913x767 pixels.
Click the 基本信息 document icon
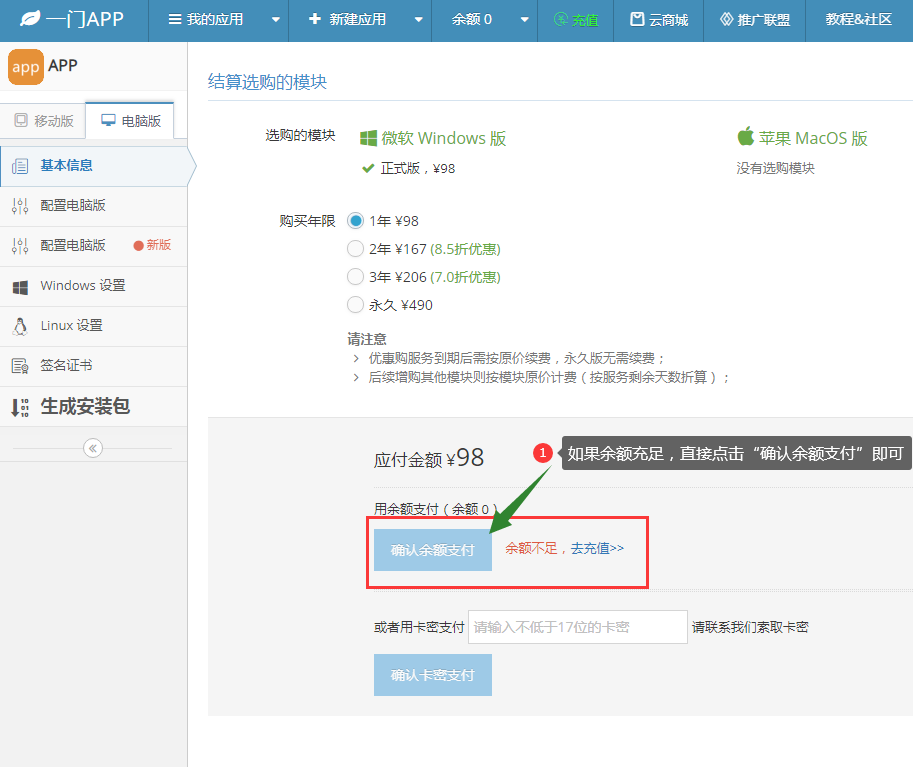[x=20, y=166]
